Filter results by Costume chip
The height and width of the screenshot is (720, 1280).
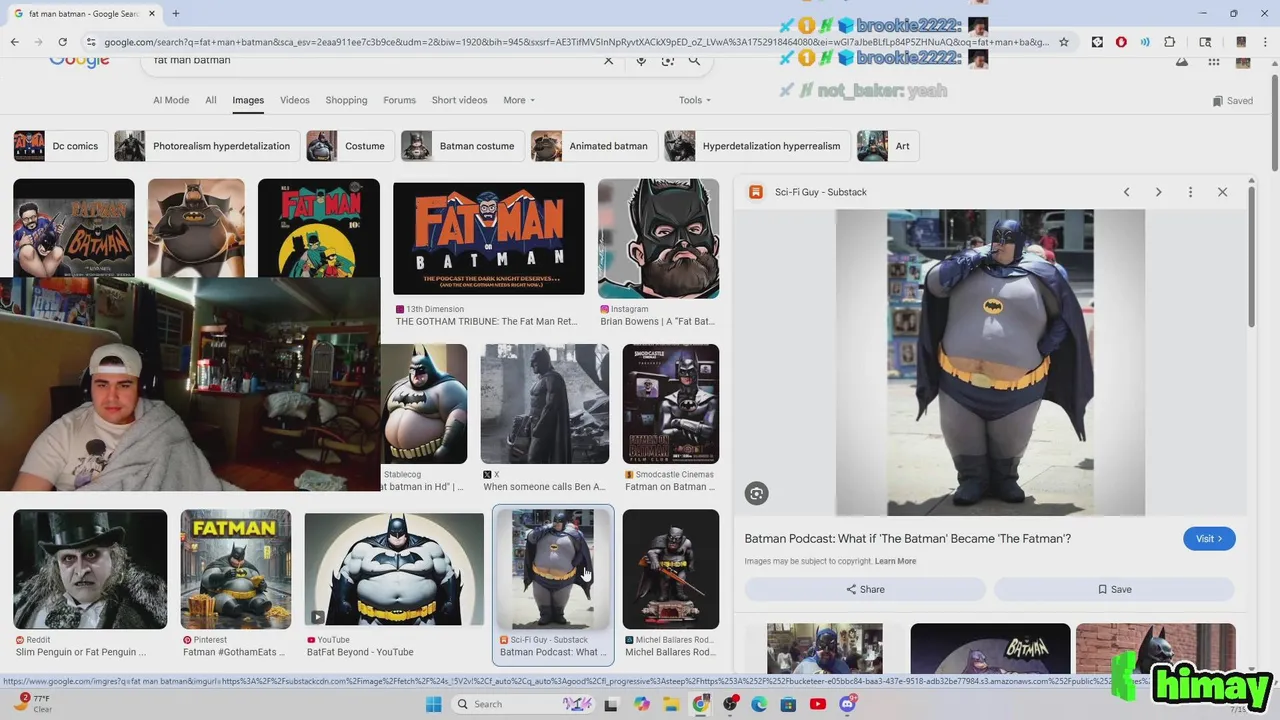coord(349,146)
